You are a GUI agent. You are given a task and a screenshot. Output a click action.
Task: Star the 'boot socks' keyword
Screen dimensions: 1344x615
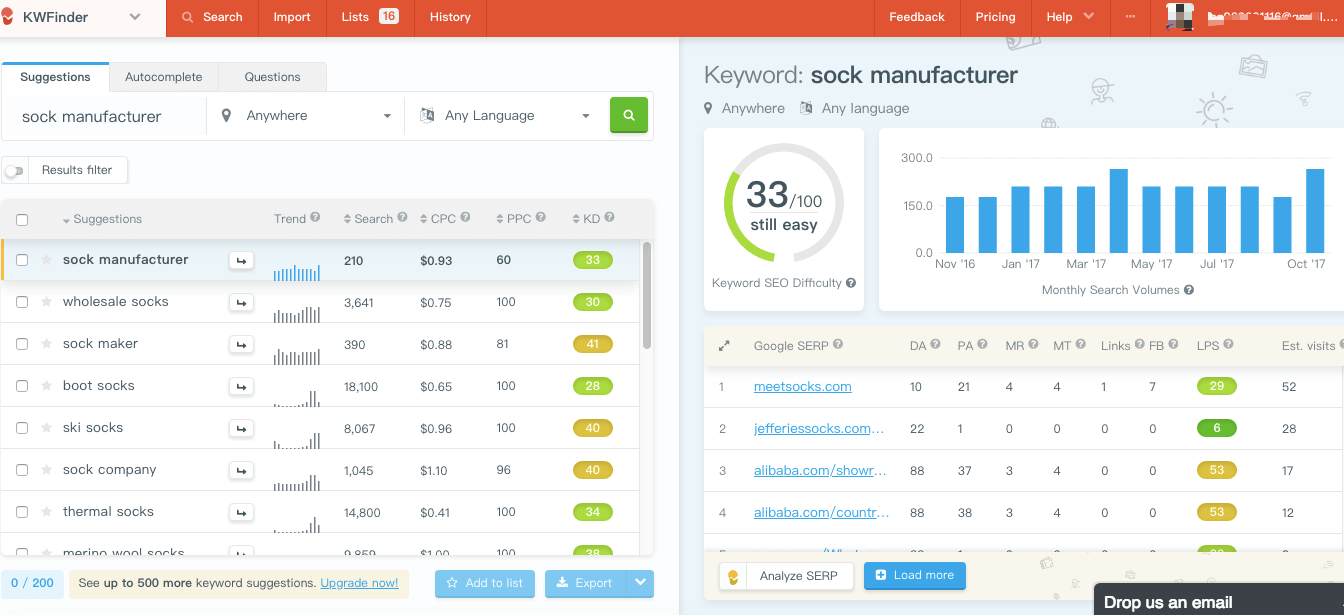46,386
